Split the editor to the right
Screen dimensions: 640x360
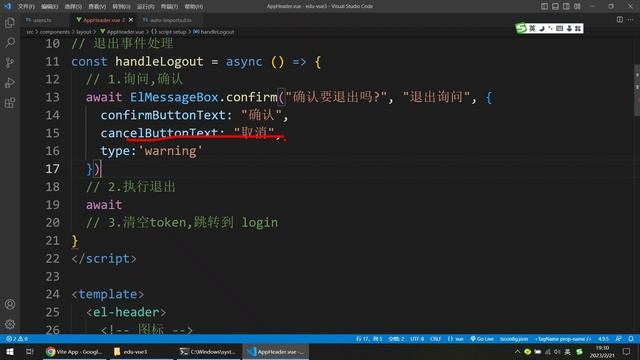point(620,20)
